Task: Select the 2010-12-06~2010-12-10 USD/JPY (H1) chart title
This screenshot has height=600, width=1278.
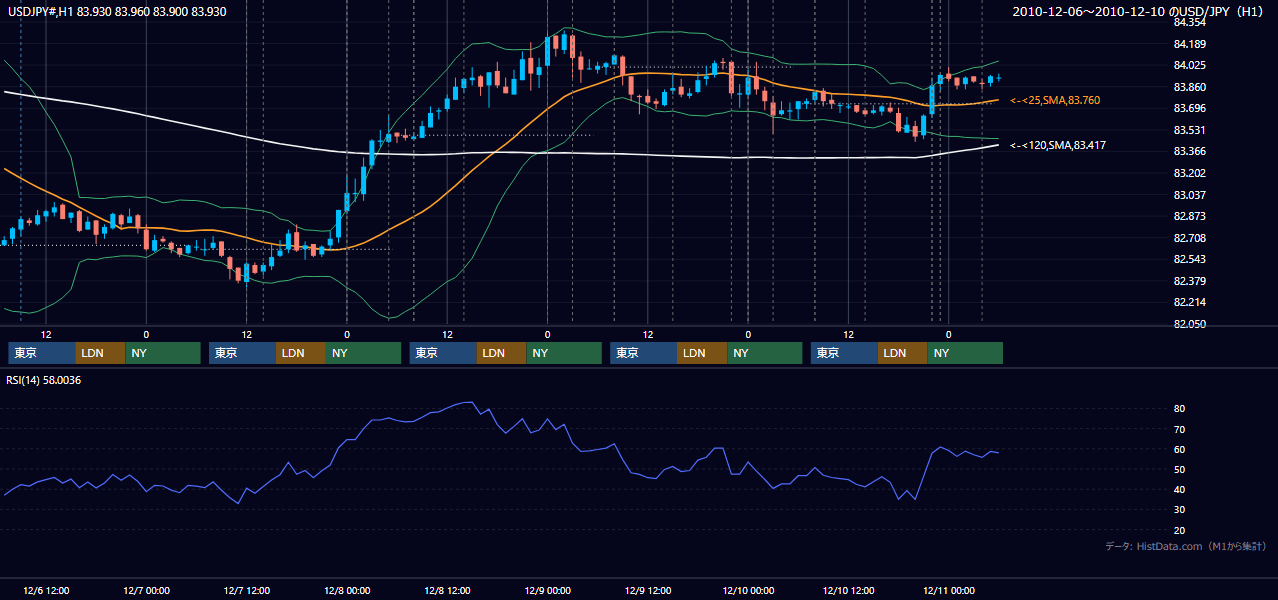Action: click(x=1138, y=11)
